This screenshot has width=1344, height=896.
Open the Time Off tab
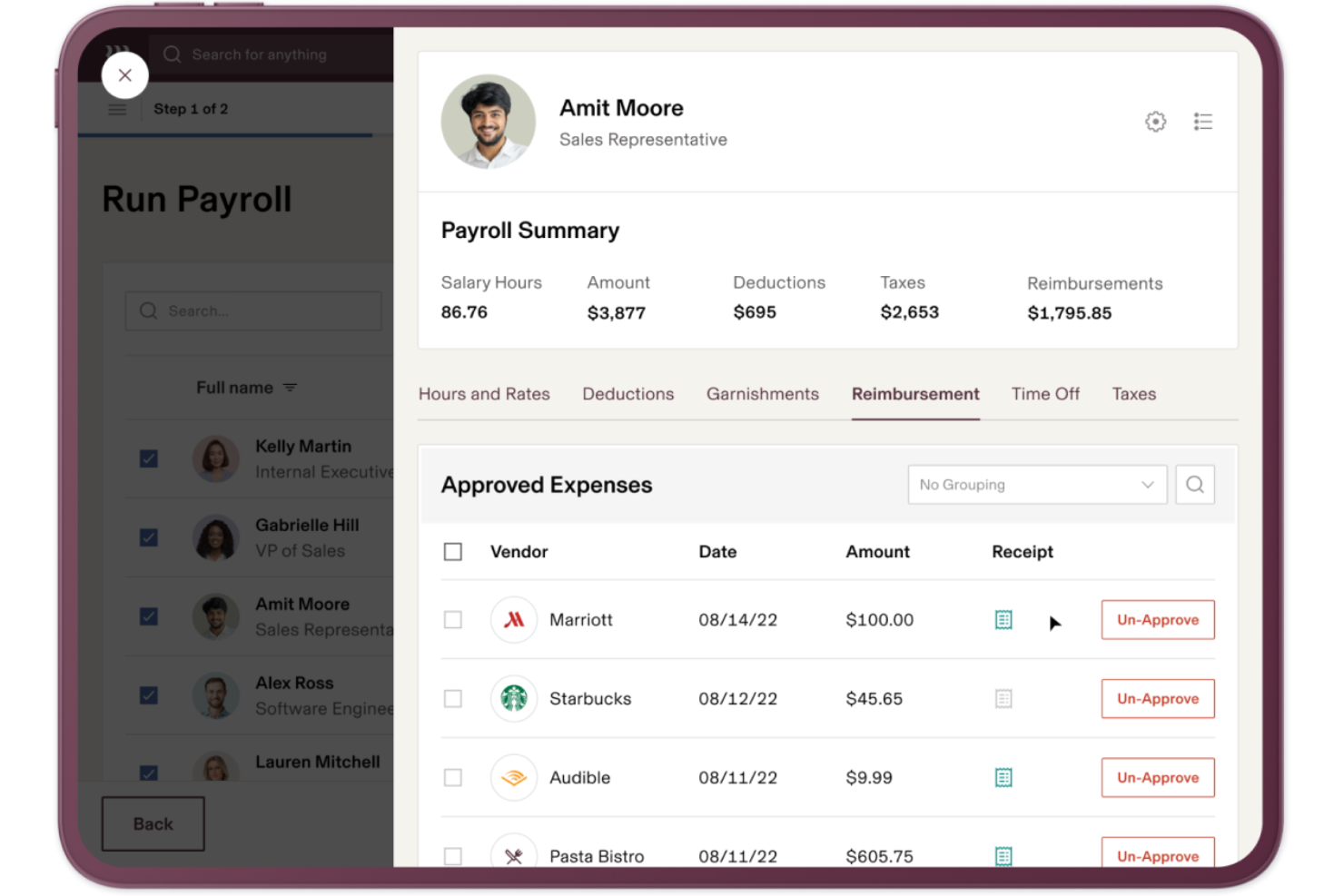1045,394
